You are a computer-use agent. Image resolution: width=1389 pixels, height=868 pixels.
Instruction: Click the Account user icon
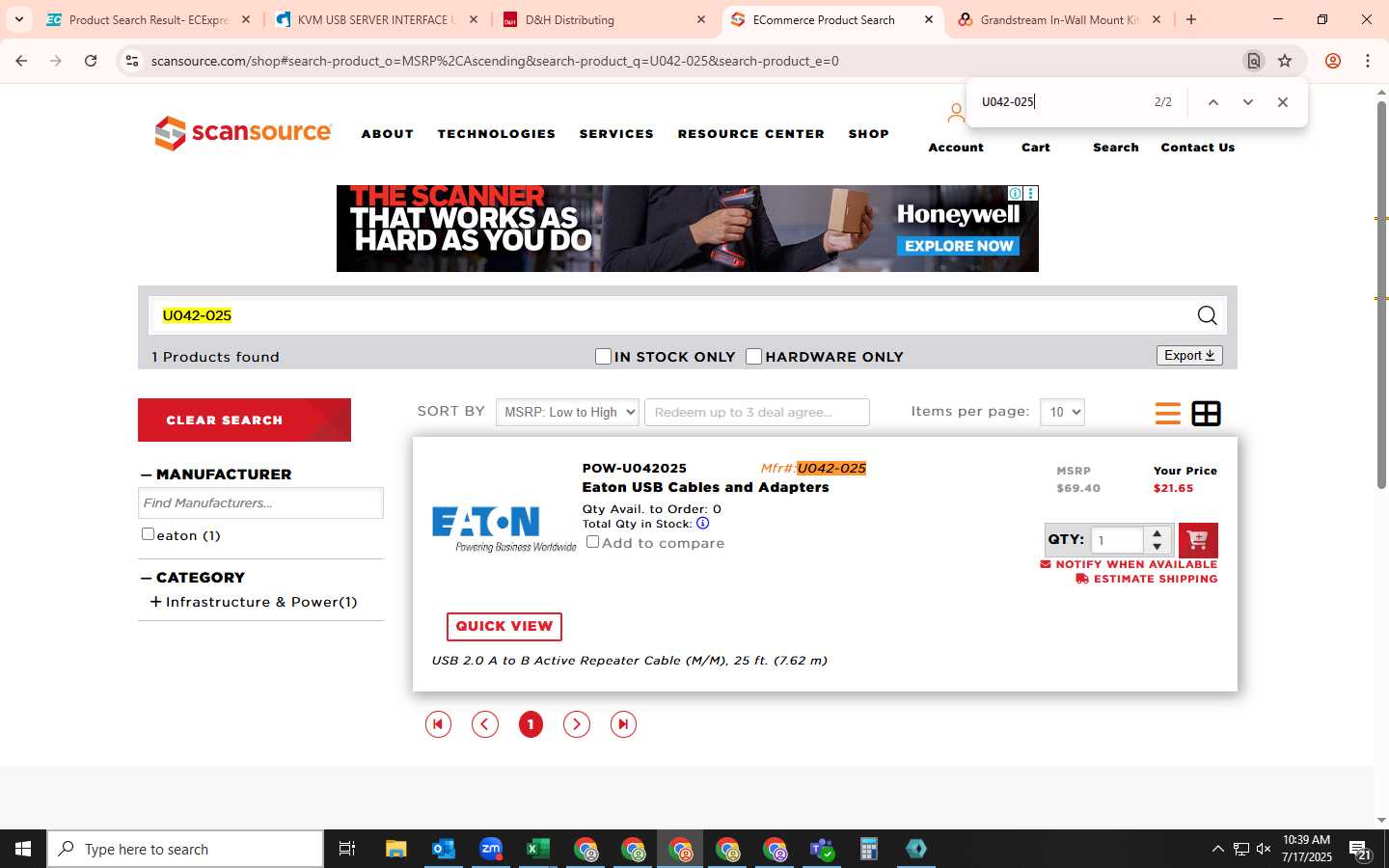(x=955, y=114)
